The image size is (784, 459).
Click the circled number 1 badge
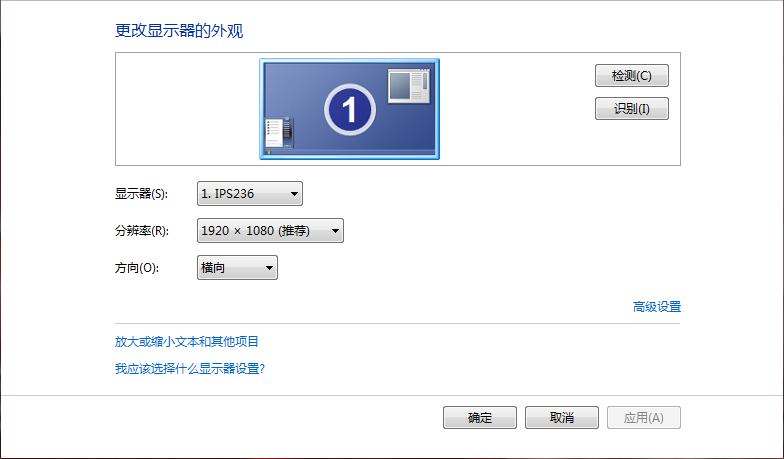tap(350, 110)
